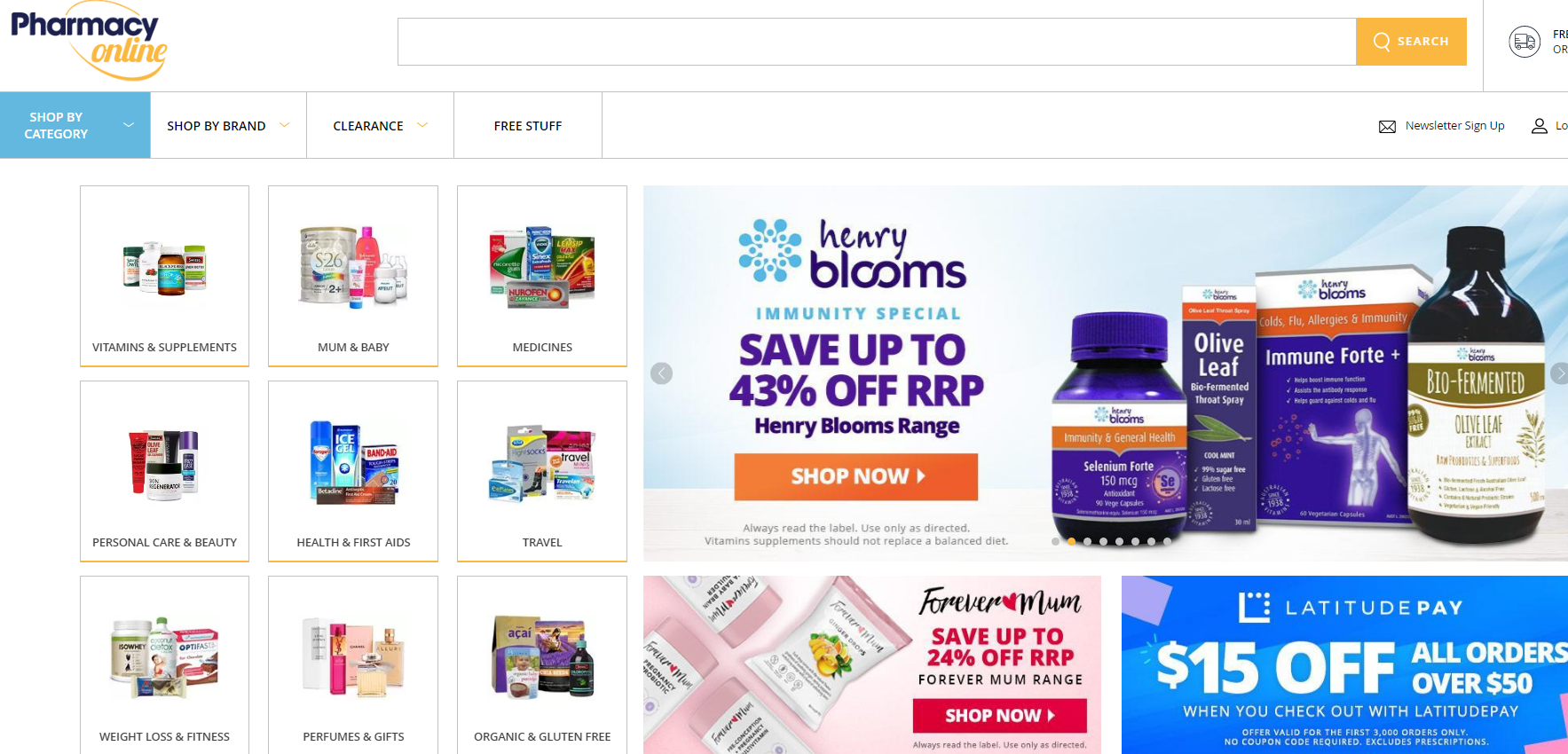Open the Free Stuff menu item
Image resolution: width=1568 pixels, height=754 pixels.
pyautogui.click(x=528, y=125)
